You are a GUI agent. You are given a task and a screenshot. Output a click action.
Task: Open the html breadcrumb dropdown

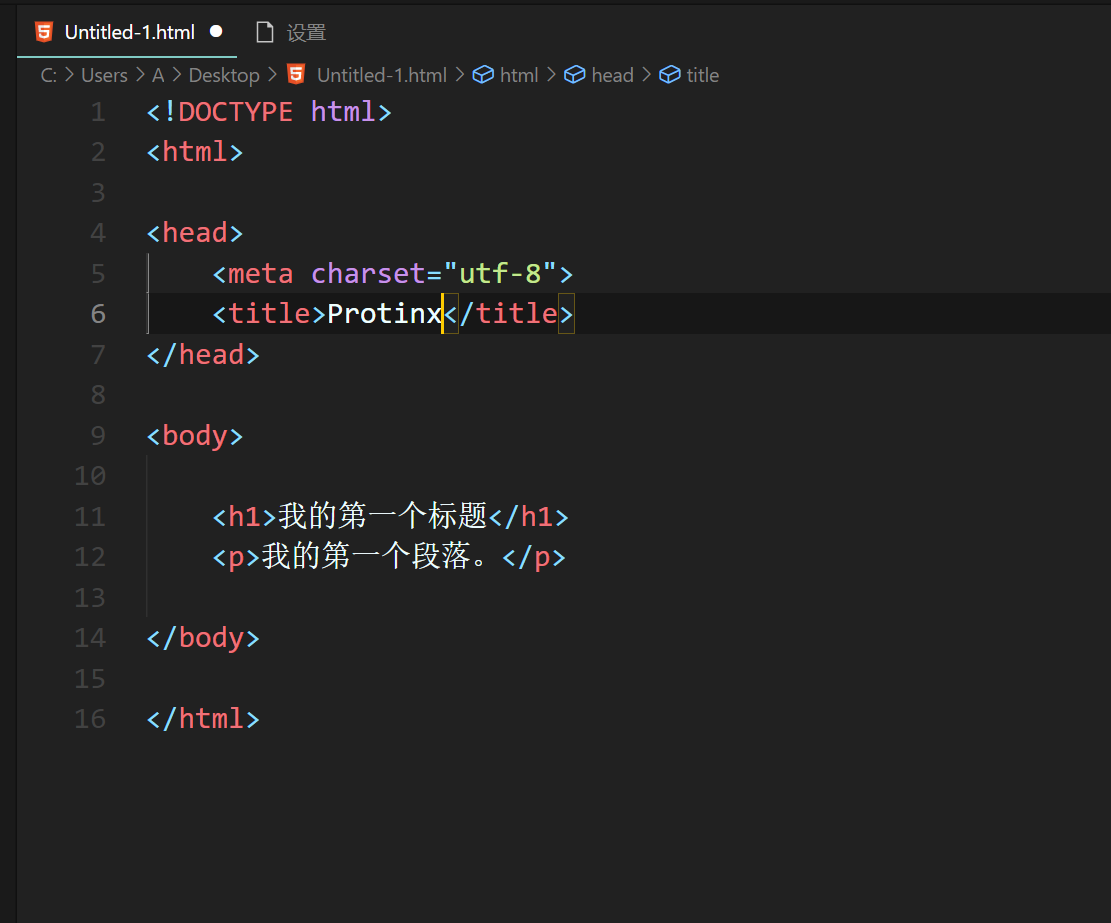pyautogui.click(x=518, y=74)
